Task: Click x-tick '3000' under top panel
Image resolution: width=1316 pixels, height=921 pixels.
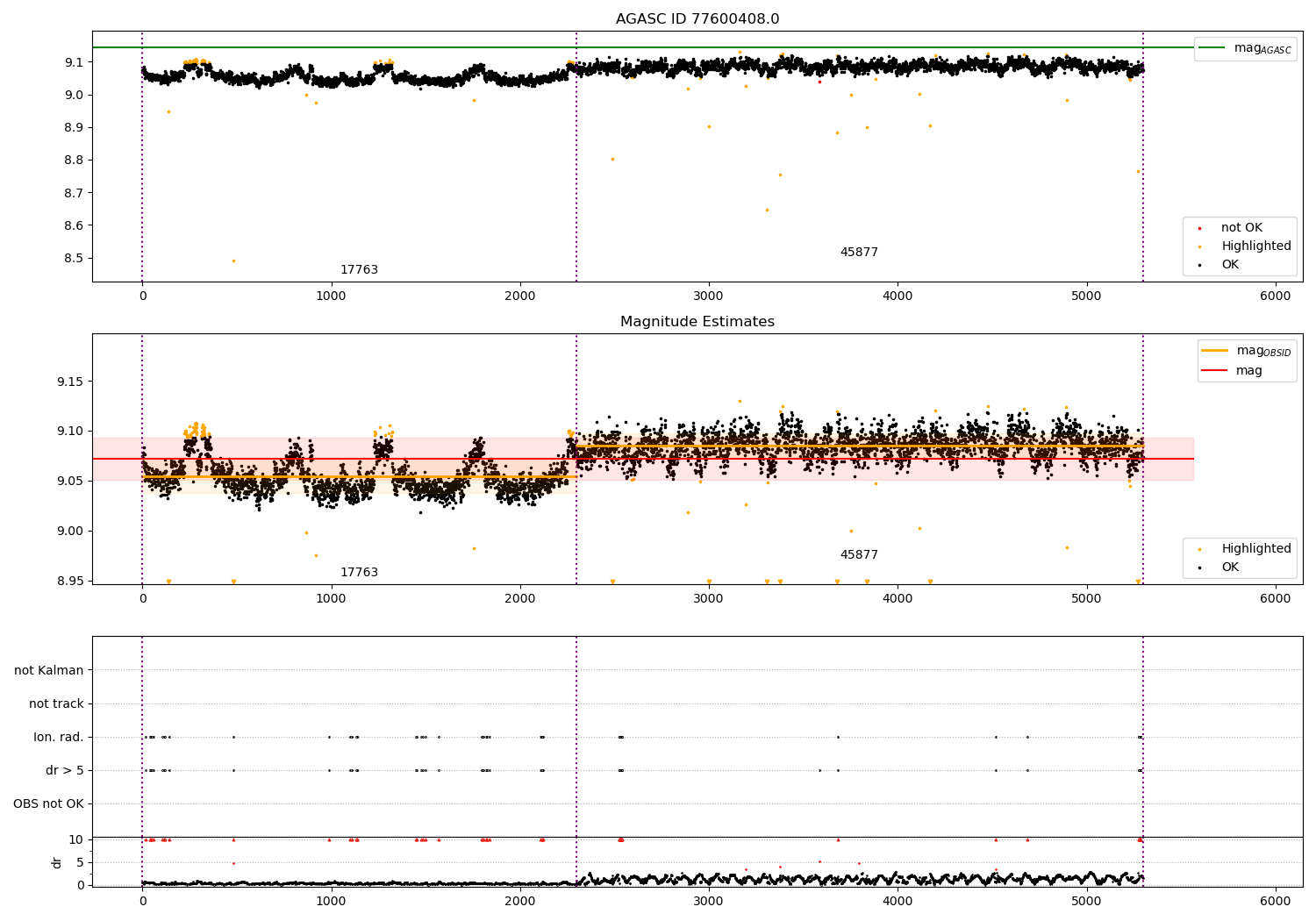Action: 709,296
